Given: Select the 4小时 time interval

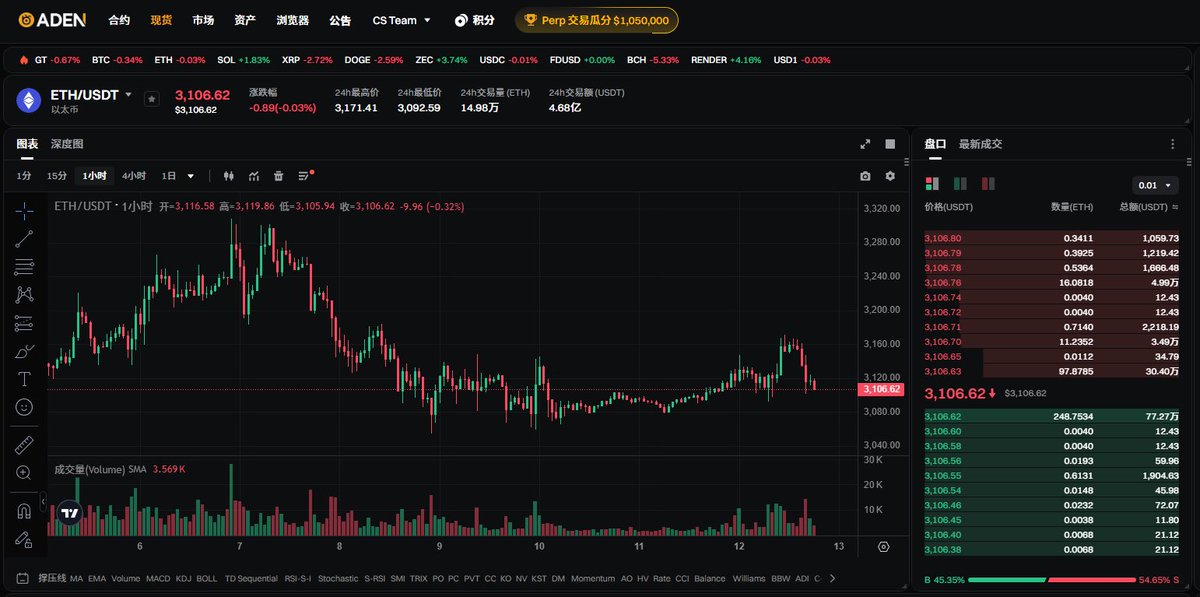Looking at the screenshot, I should (134, 176).
